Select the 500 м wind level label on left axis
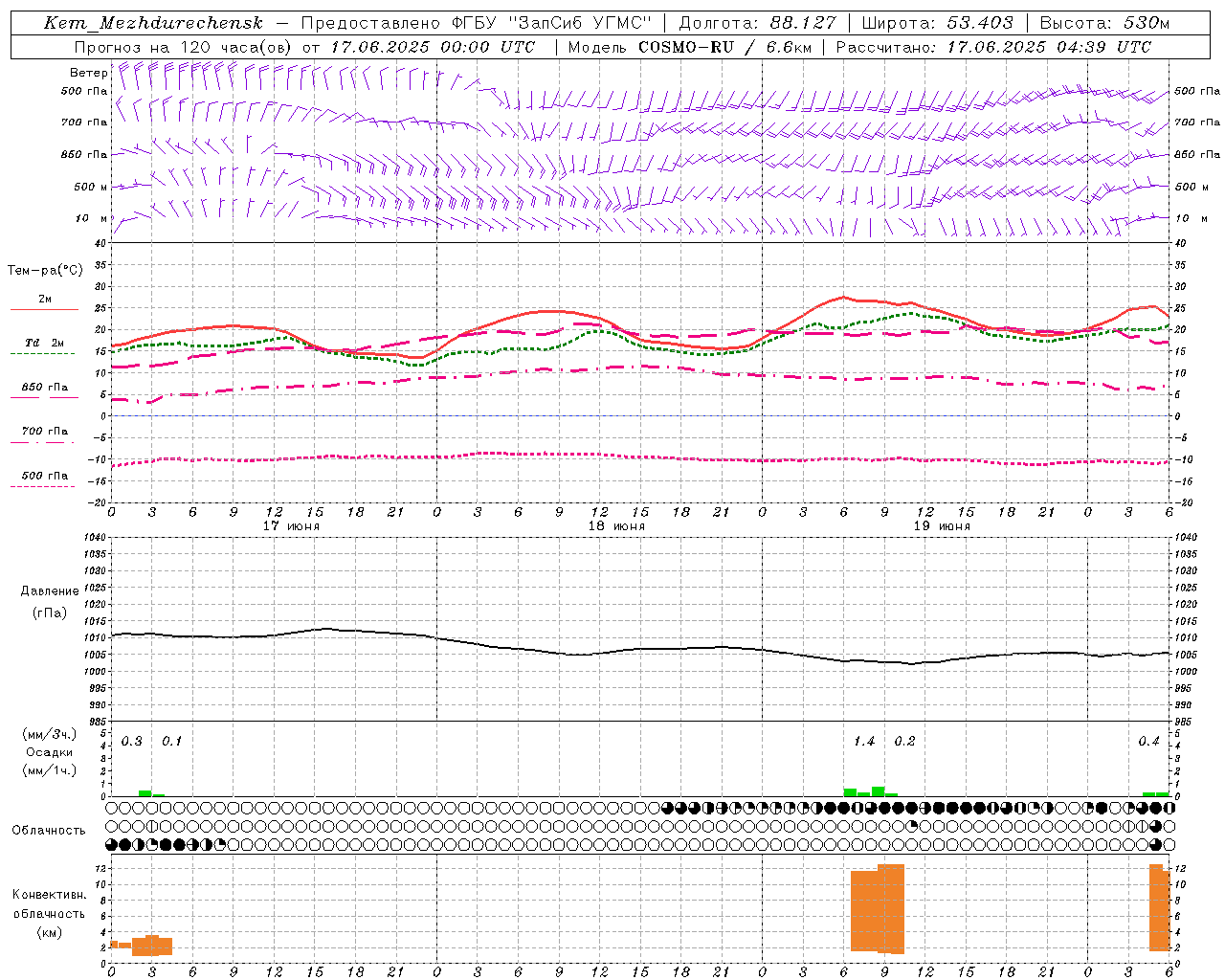The width and height of the screenshot is (1225, 980). click(x=92, y=187)
